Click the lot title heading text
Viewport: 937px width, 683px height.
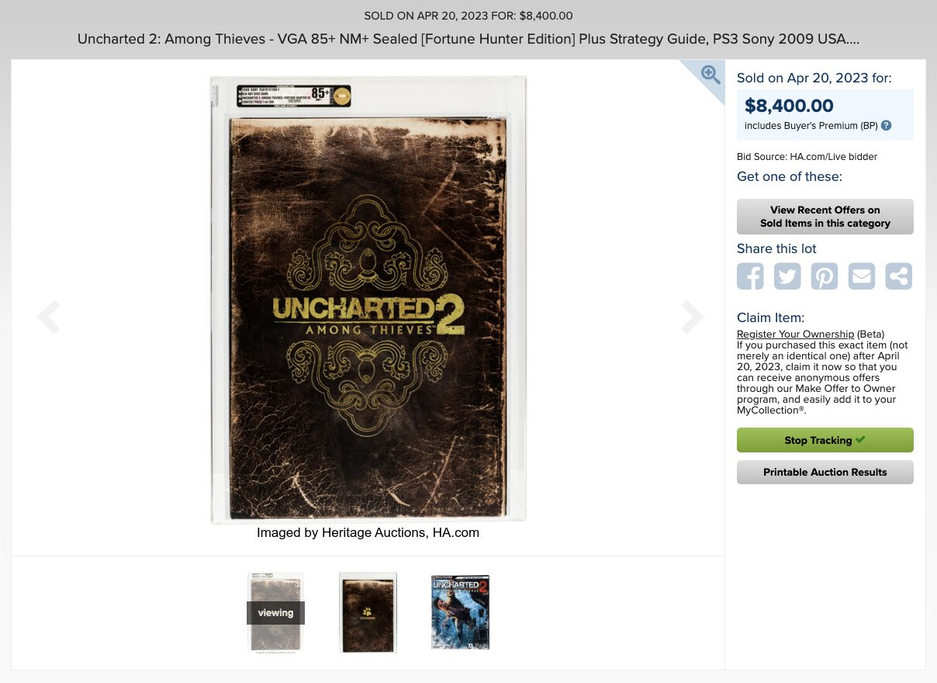click(468, 39)
